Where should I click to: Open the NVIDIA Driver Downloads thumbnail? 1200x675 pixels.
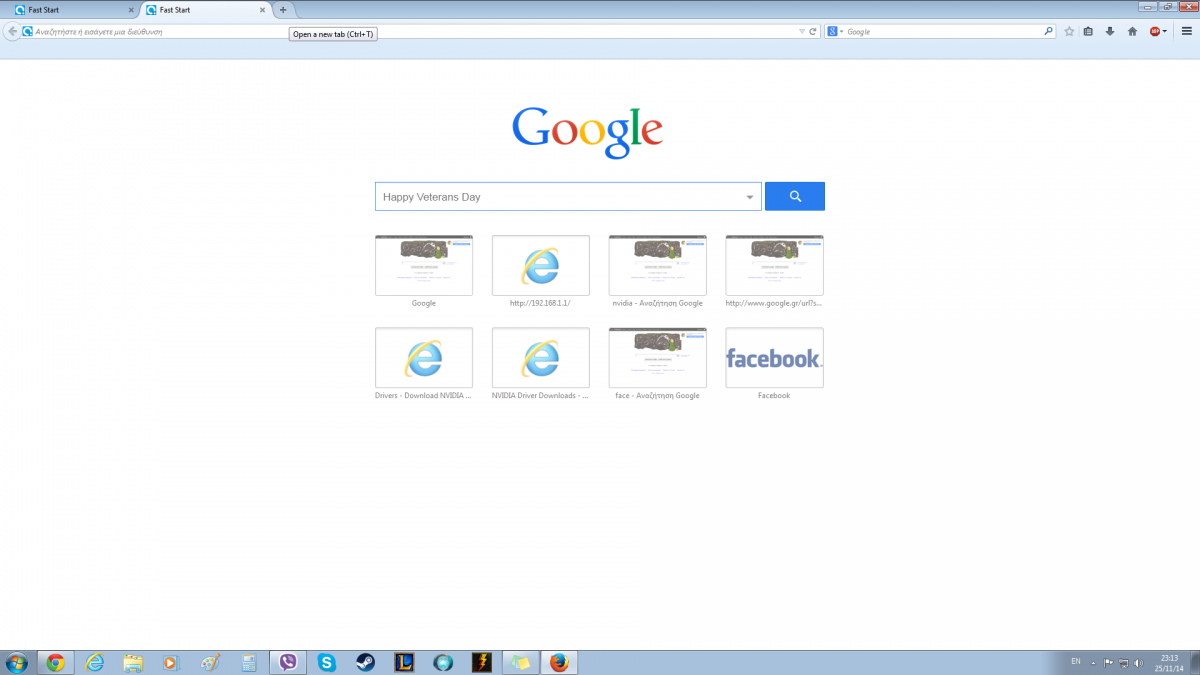click(x=541, y=358)
